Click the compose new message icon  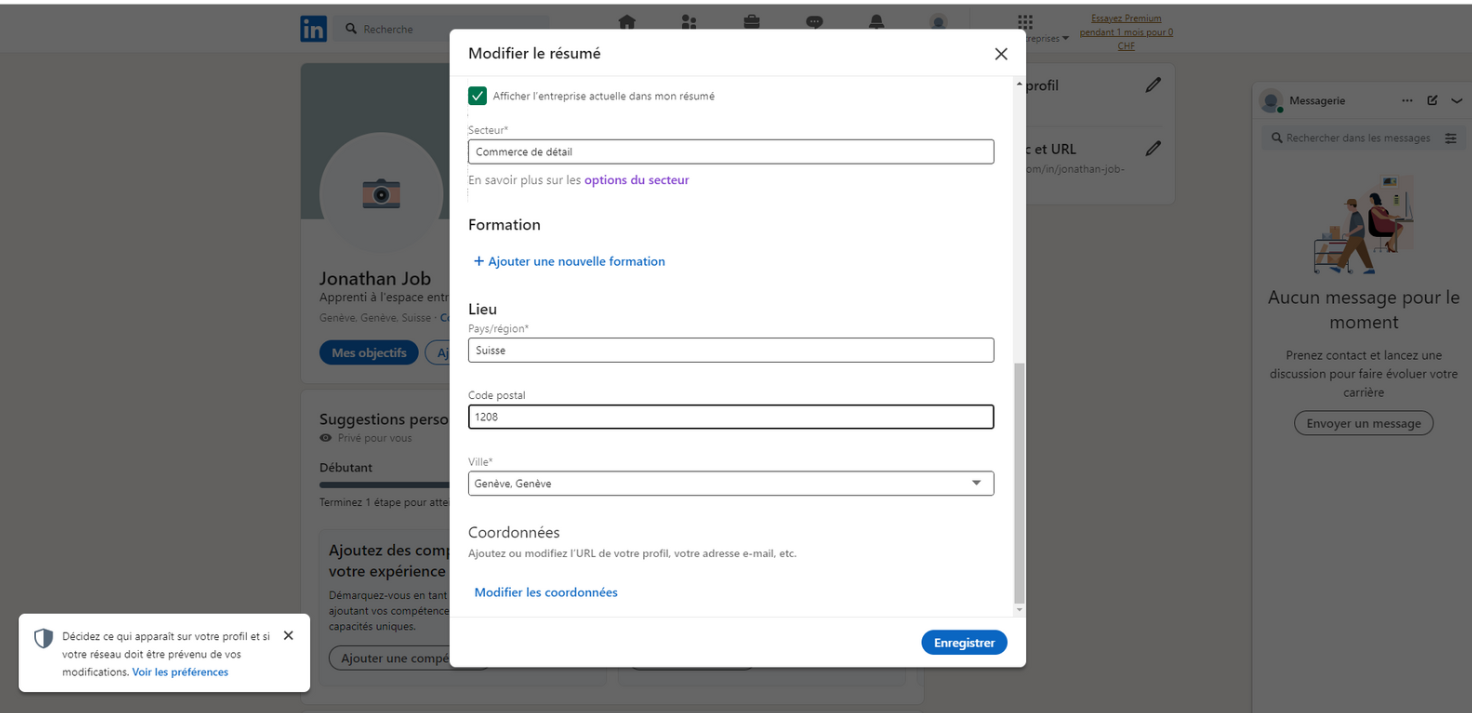tap(1432, 101)
